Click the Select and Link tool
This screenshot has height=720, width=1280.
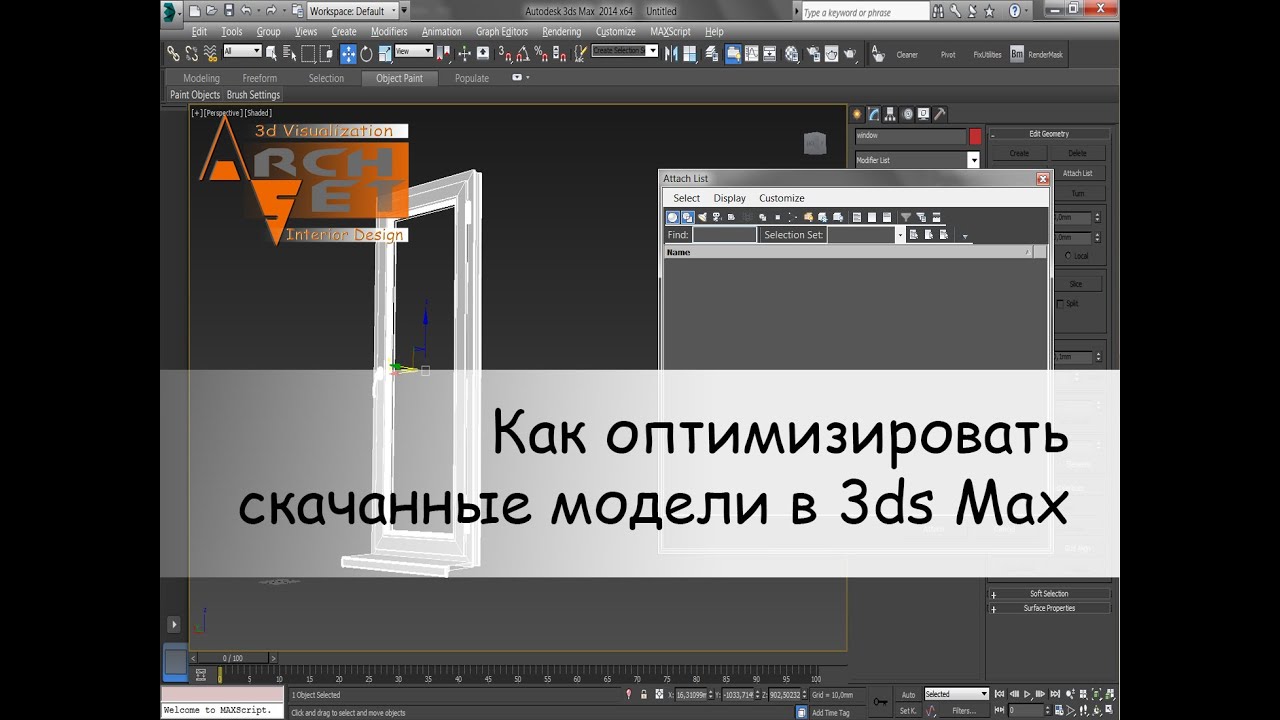[172, 53]
